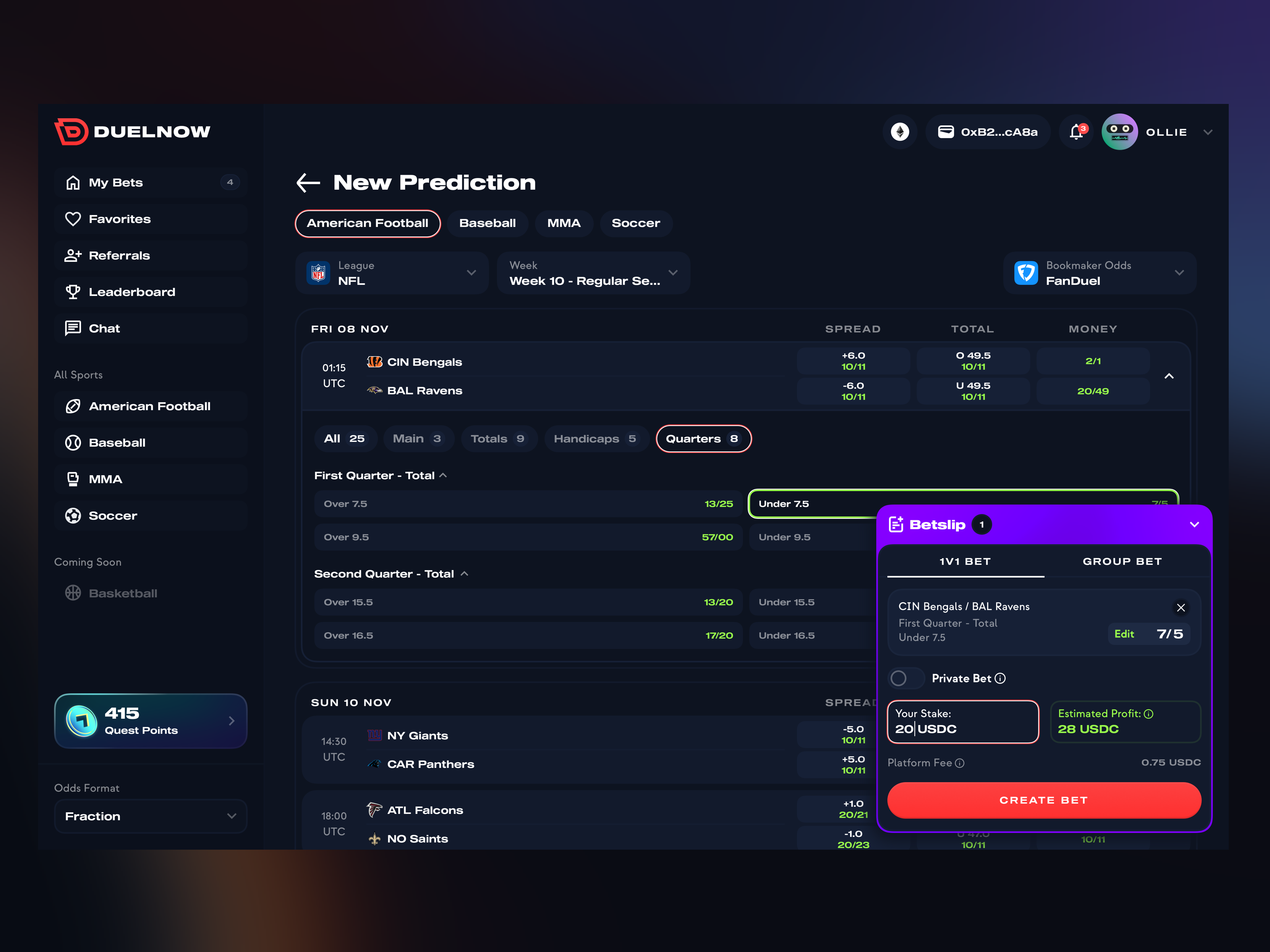This screenshot has height=952, width=1270.
Task: Open the Chat panel
Action: pyautogui.click(x=104, y=328)
